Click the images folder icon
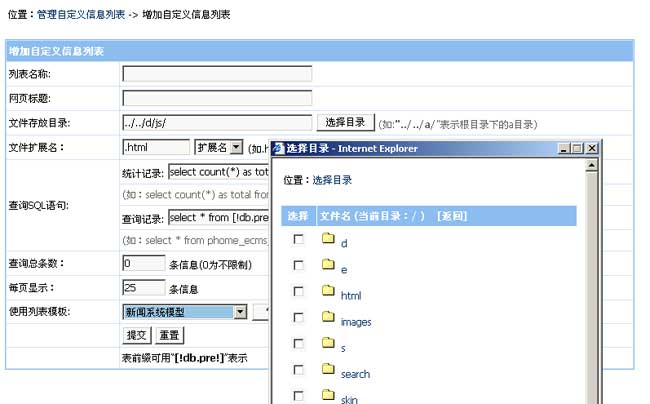This screenshot has width=650, height=404. [327, 319]
